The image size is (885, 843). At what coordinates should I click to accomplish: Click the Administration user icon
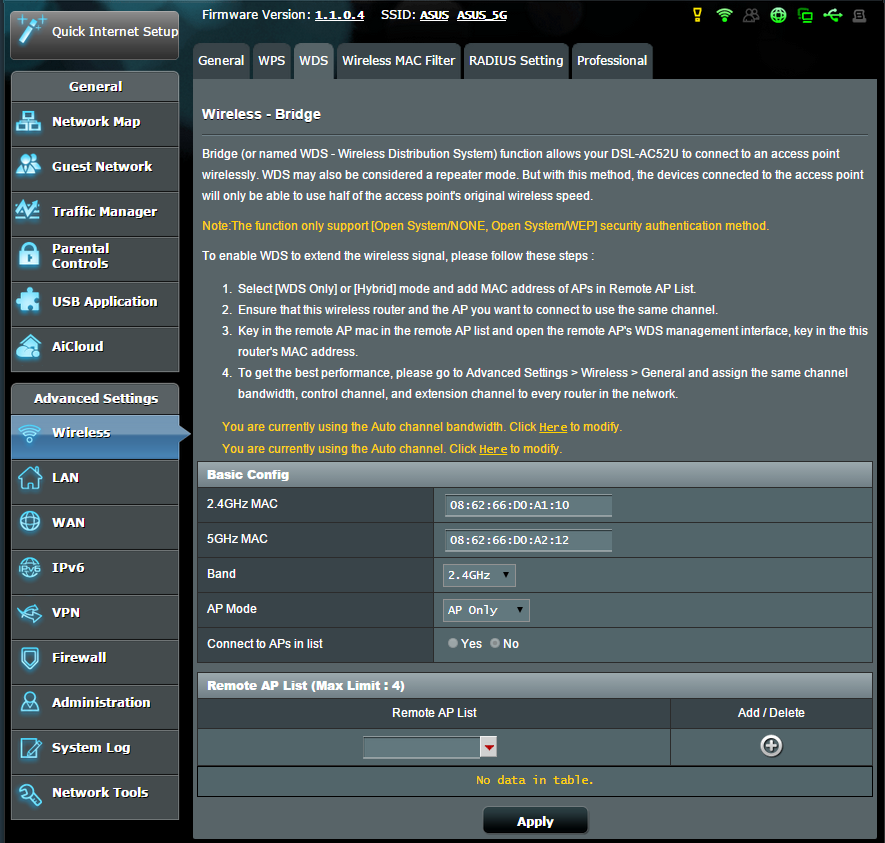tap(29, 701)
